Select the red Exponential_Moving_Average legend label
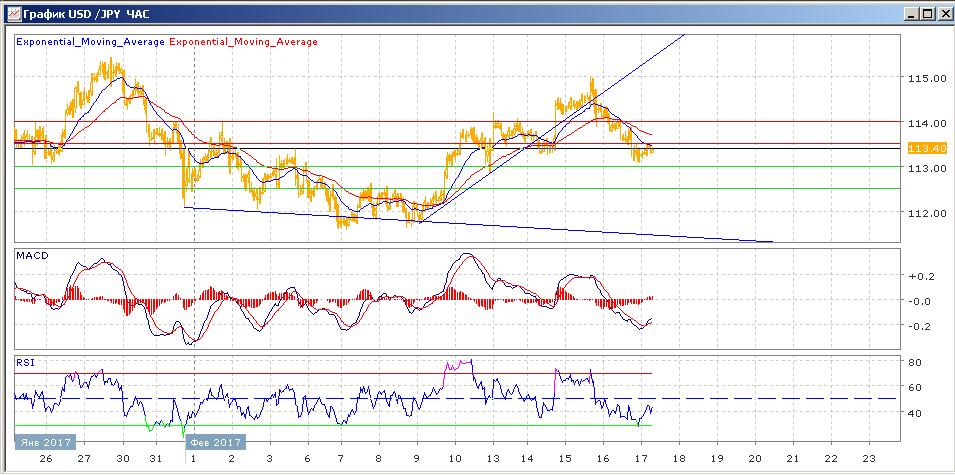Image resolution: width=955 pixels, height=475 pixels. pyautogui.click(x=244, y=42)
